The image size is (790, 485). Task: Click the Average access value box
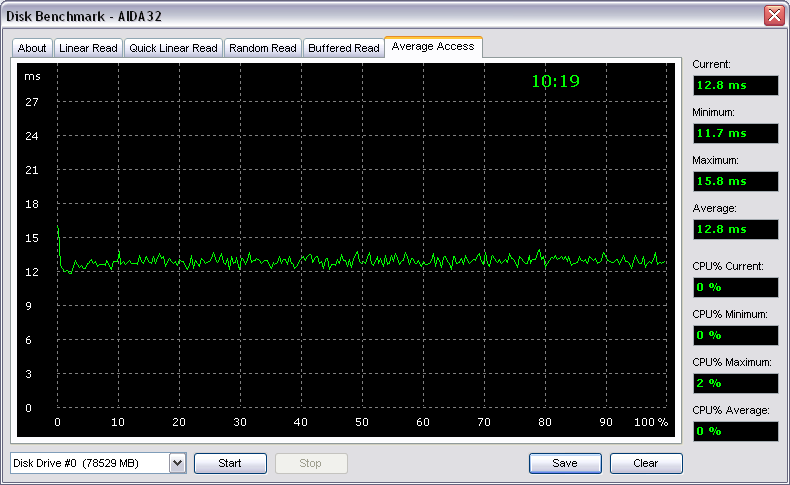pyautogui.click(x=736, y=229)
